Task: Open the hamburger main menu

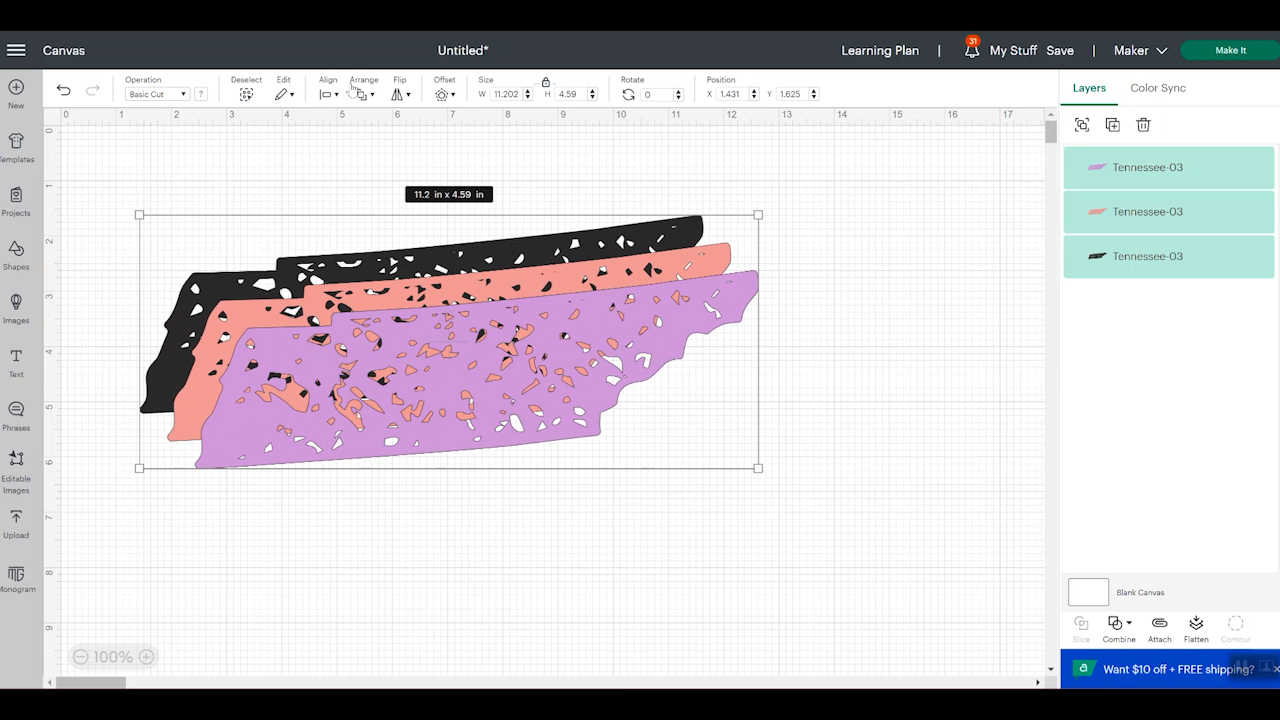Action: pyautogui.click(x=16, y=50)
